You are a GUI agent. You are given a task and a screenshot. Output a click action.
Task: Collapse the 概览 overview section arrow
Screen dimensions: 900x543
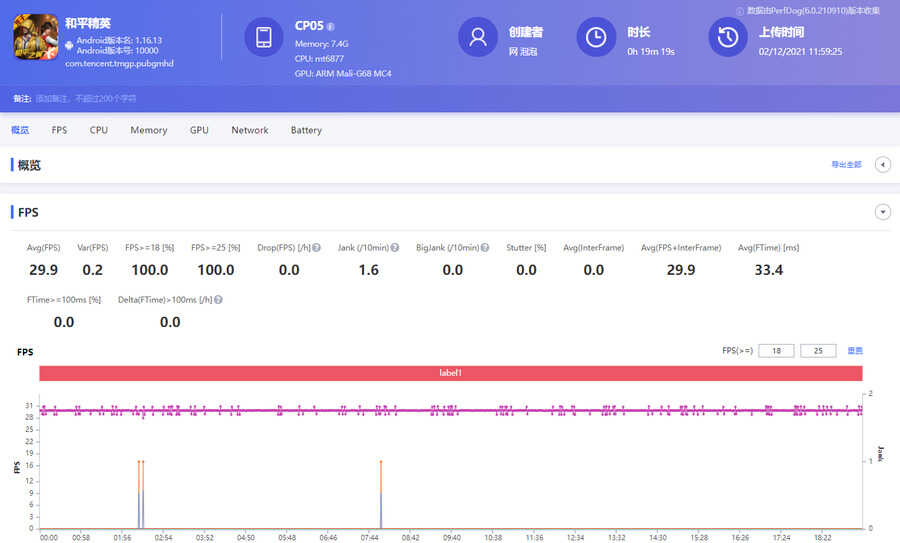pos(883,165)
